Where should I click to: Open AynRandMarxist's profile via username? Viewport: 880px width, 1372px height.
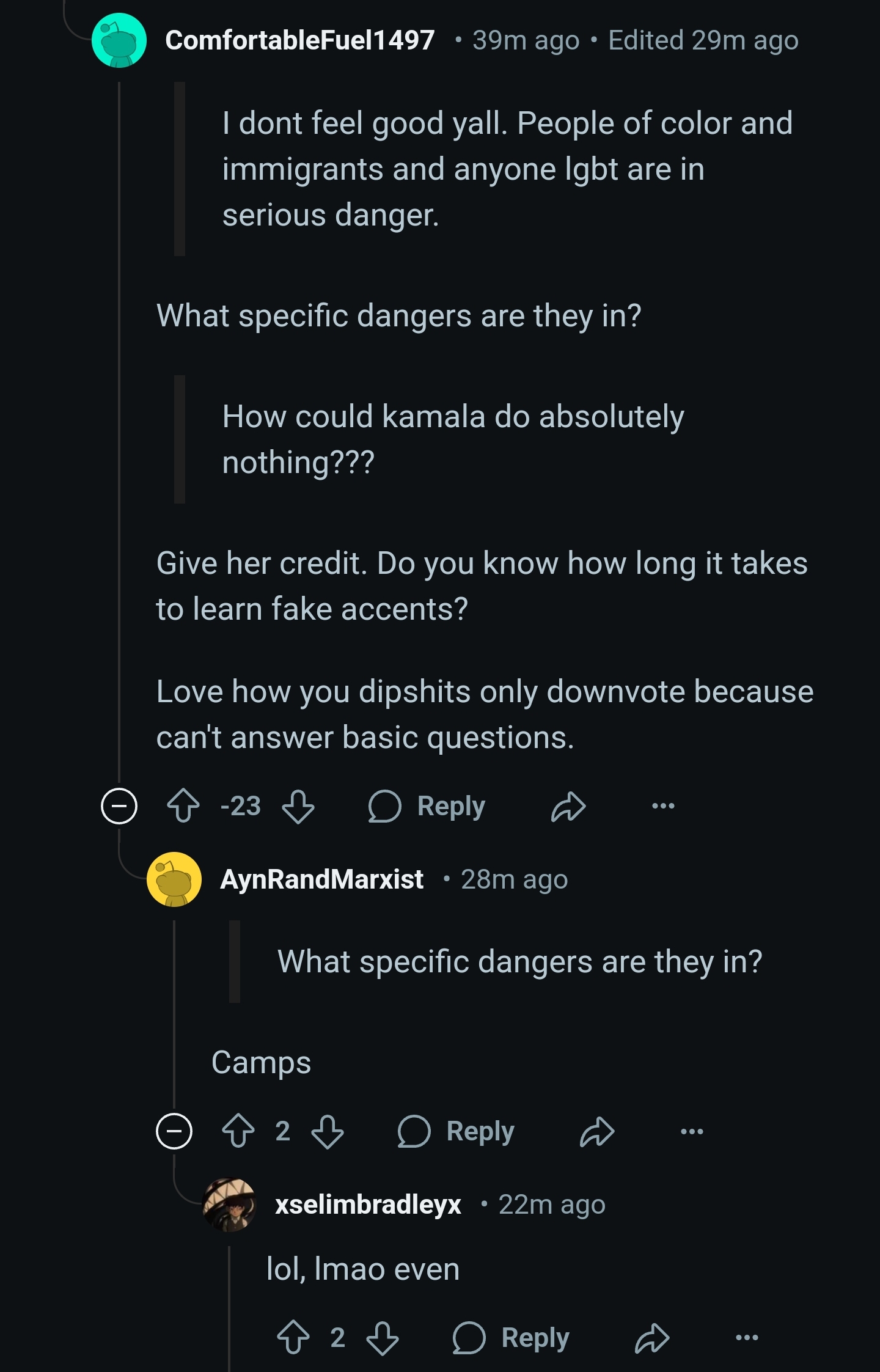(321, 879)
